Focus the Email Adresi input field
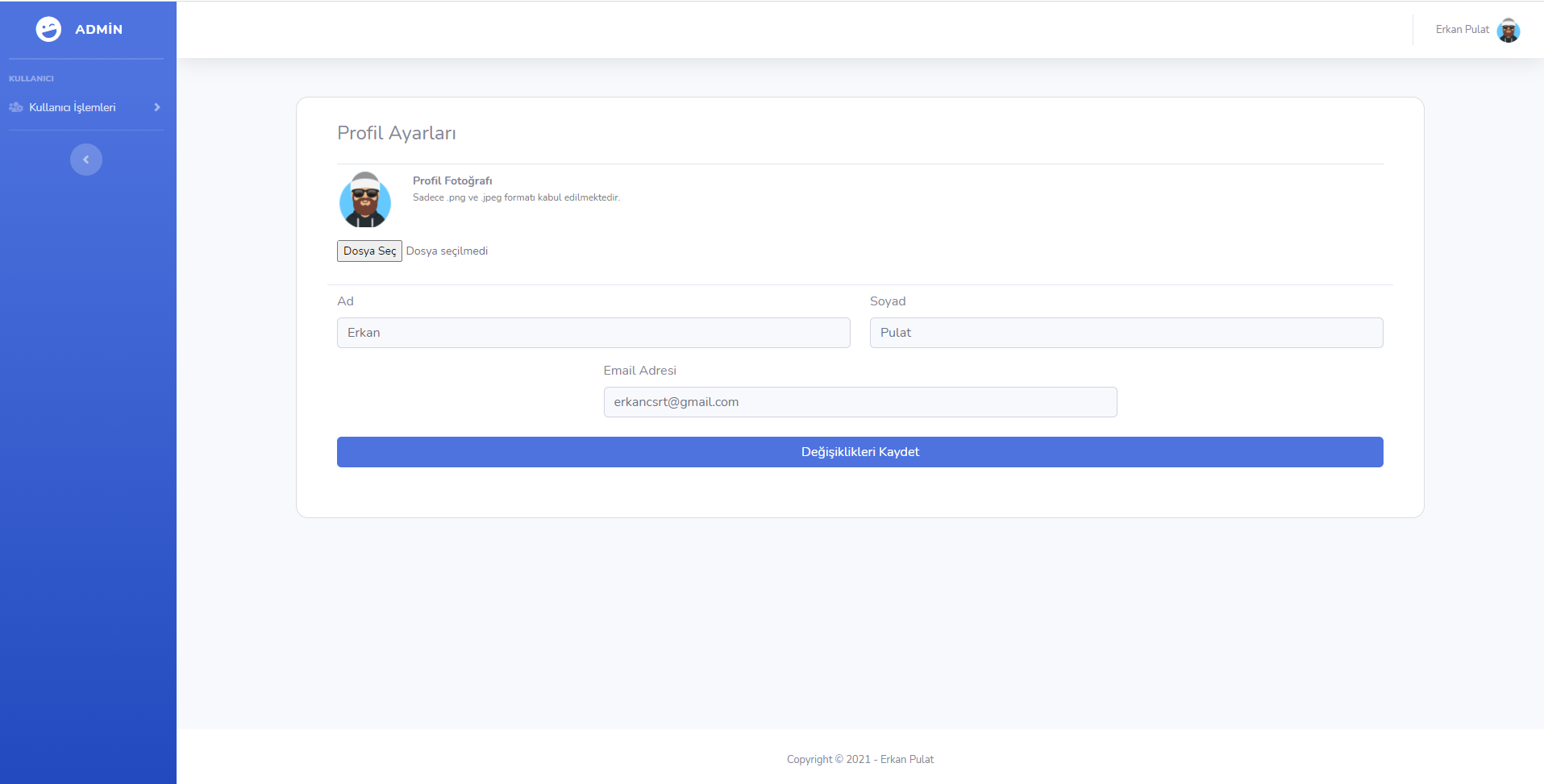Viewport: 1544px width, 784px height. pos(860,402)
